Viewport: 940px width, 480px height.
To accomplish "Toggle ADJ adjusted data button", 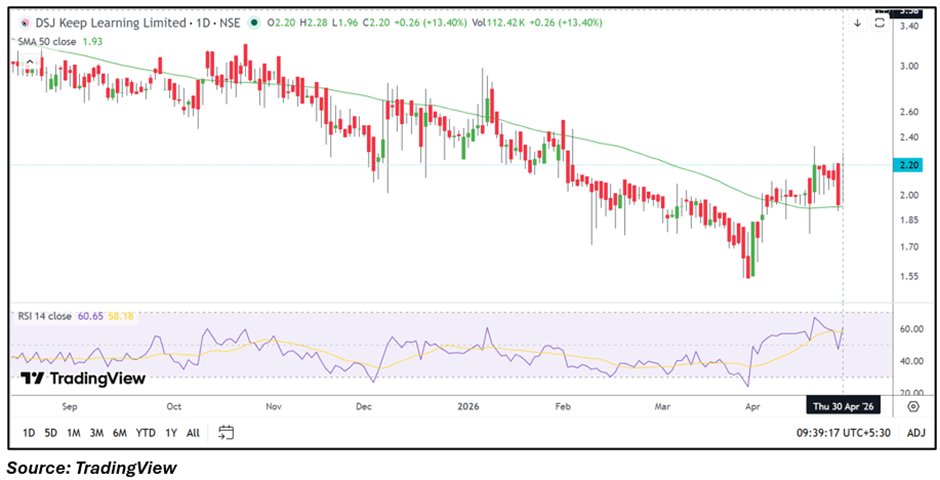I will click(915, 433).
